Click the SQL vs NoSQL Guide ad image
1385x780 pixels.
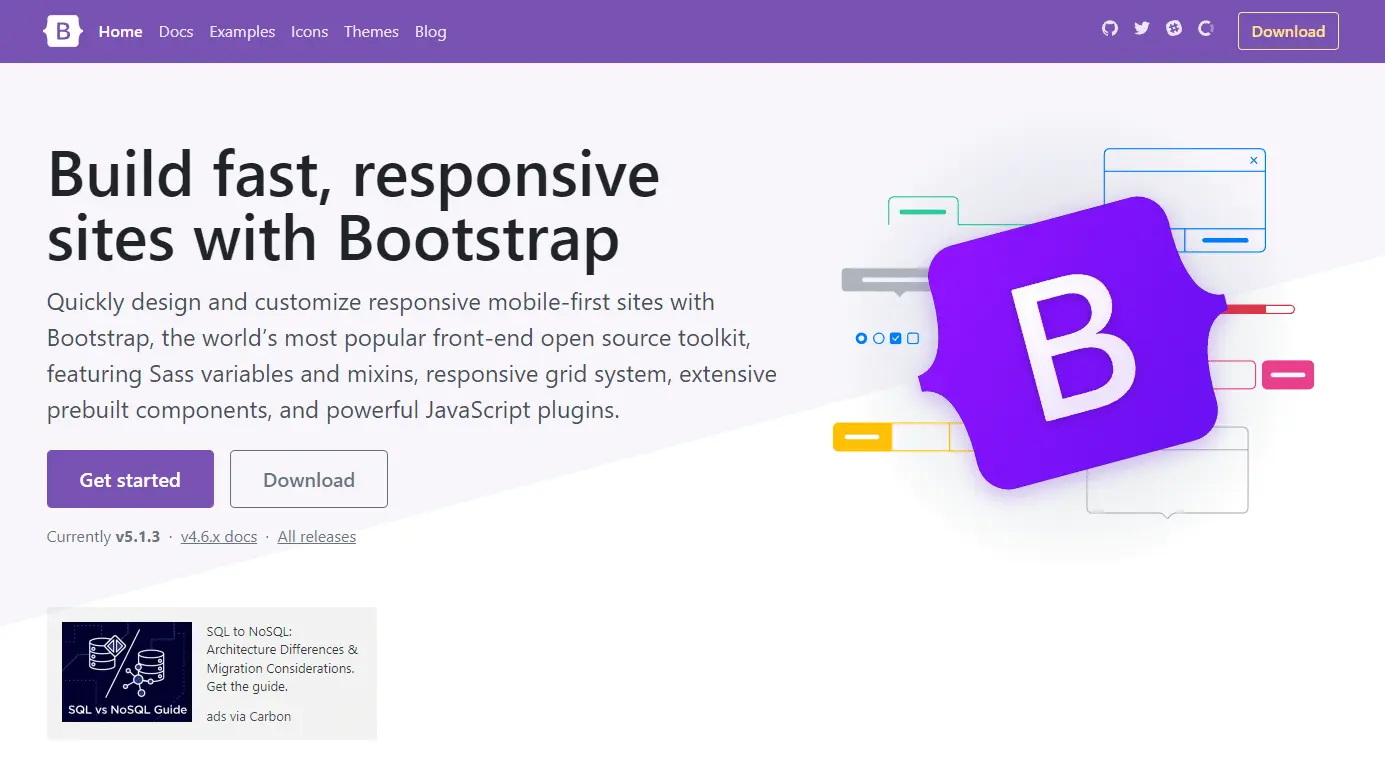(127, 672)
